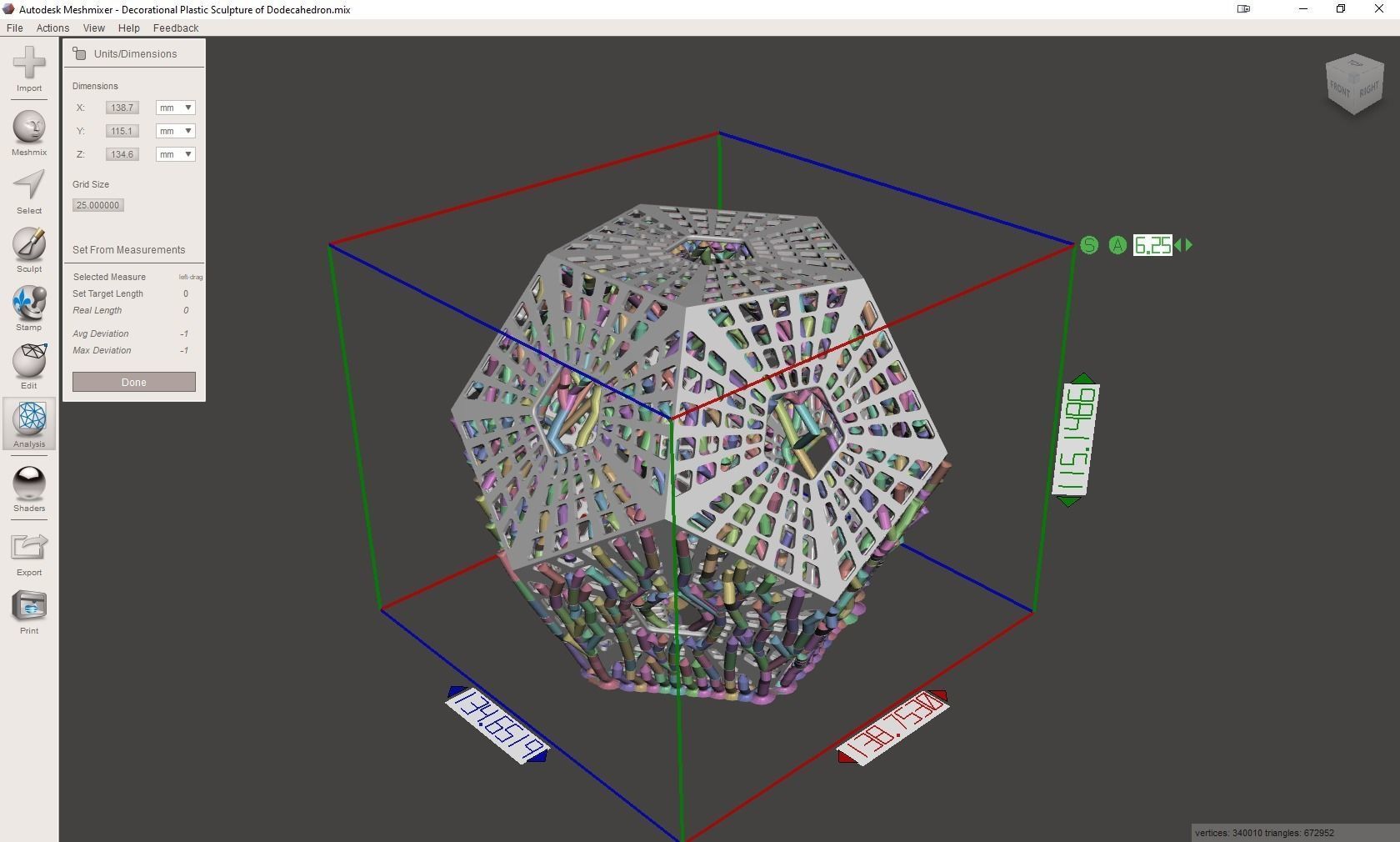This screenshot has width=1400, height=842.
Task: Open the Z dimension unit dropdown
Action: [x=174, y=154]
